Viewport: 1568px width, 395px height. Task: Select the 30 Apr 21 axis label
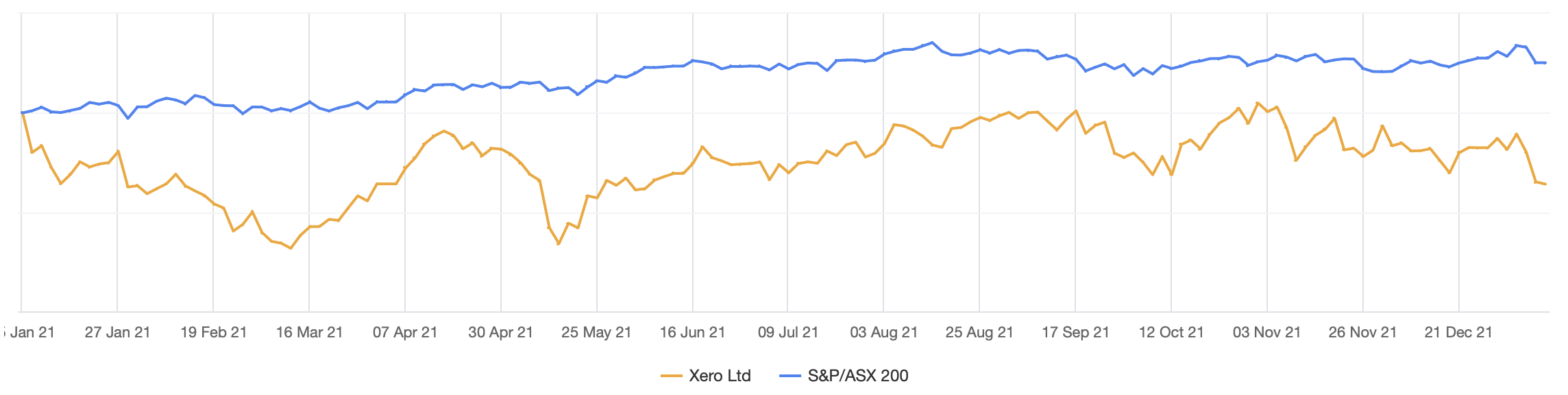coord(500,333)
